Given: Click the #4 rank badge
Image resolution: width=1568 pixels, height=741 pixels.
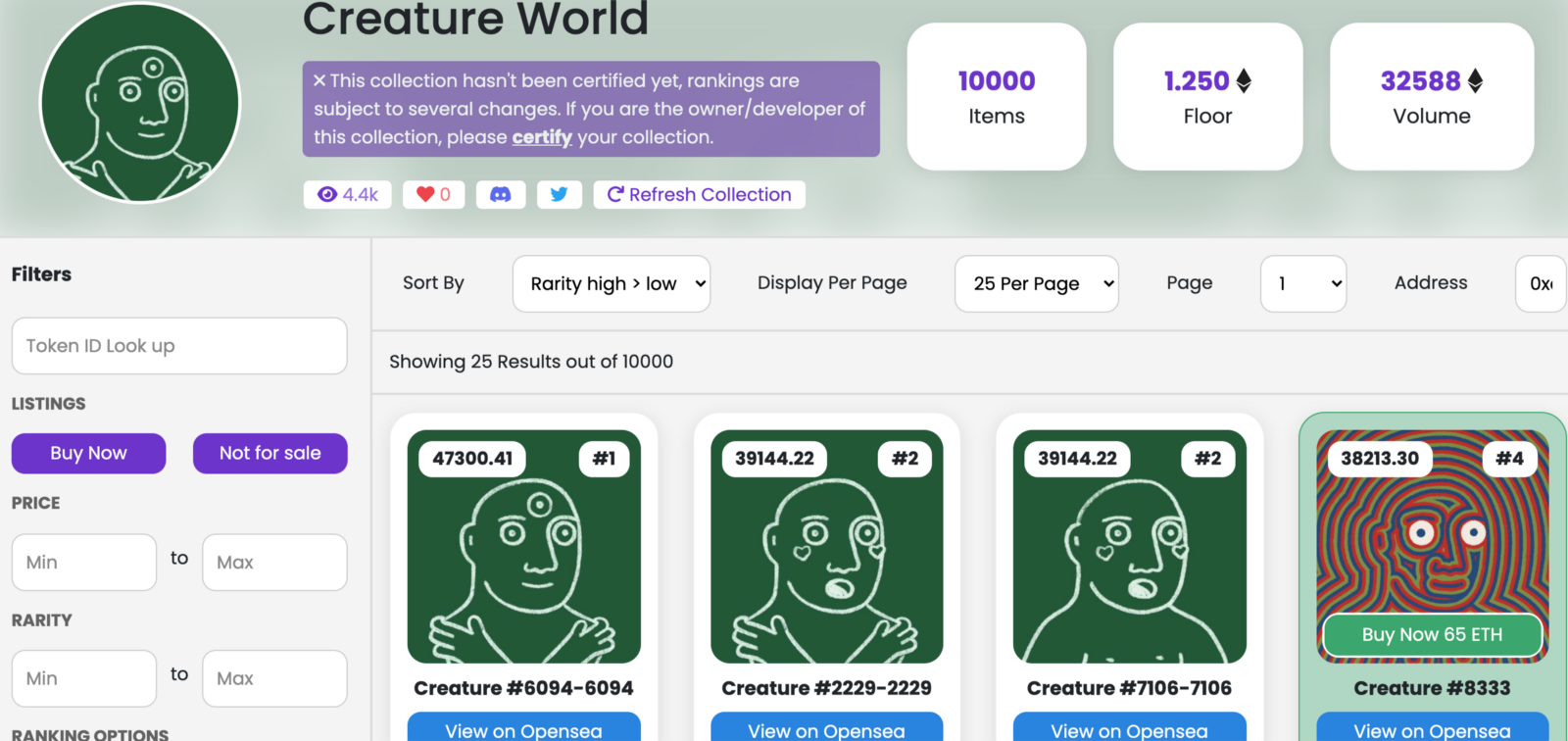Looking at the screenshot, I should (1510, 459).
